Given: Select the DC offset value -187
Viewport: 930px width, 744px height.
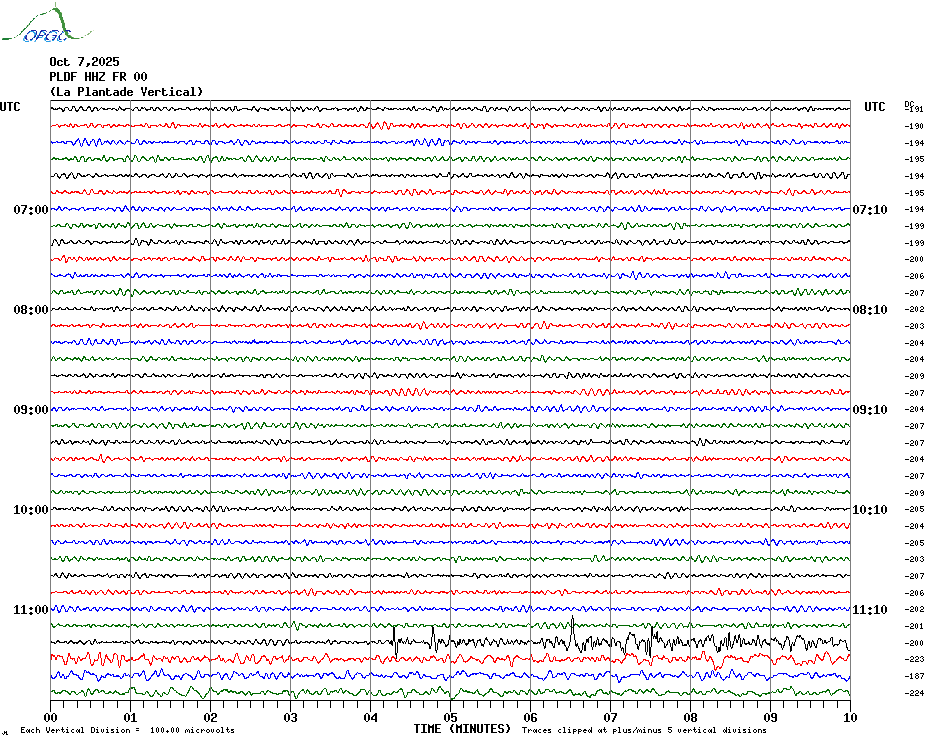Looking at the screenshot, I should click(914, 677).
